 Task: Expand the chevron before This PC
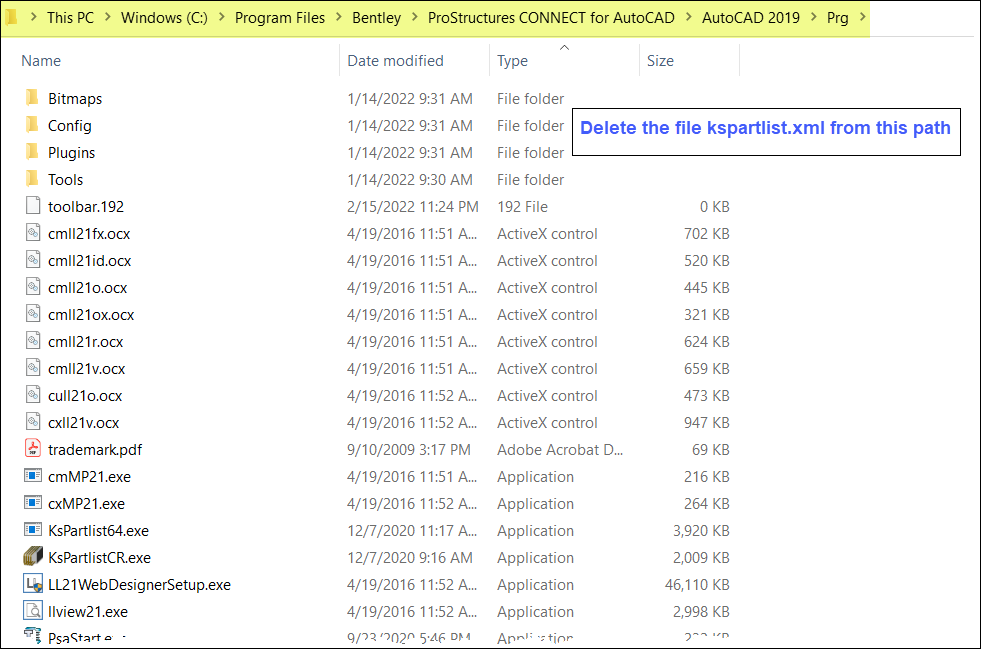click(33, 17)
